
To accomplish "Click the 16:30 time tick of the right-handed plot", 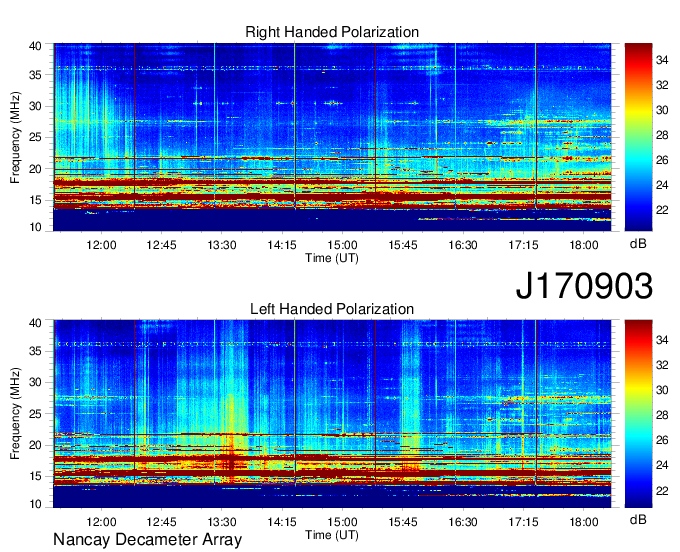I will coord(463,245).
